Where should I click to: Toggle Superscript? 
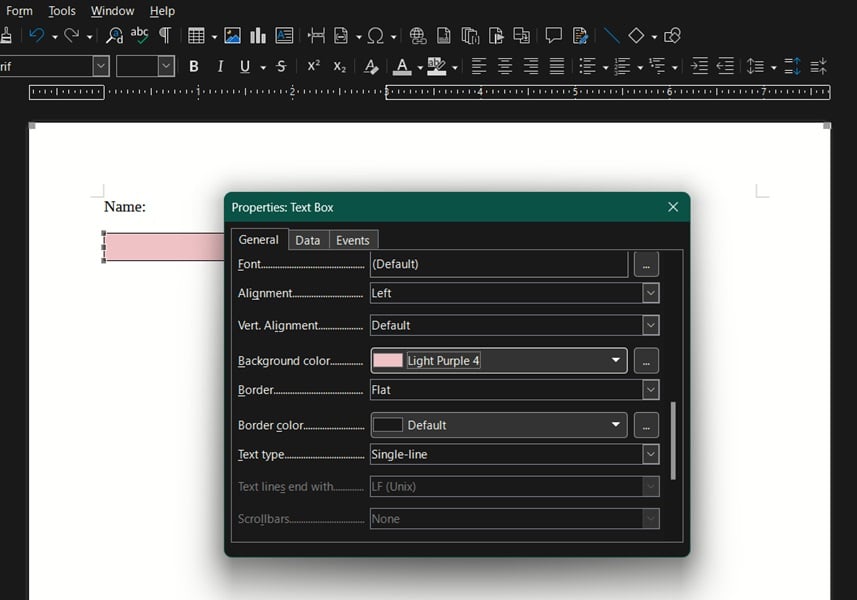(314, 67)
